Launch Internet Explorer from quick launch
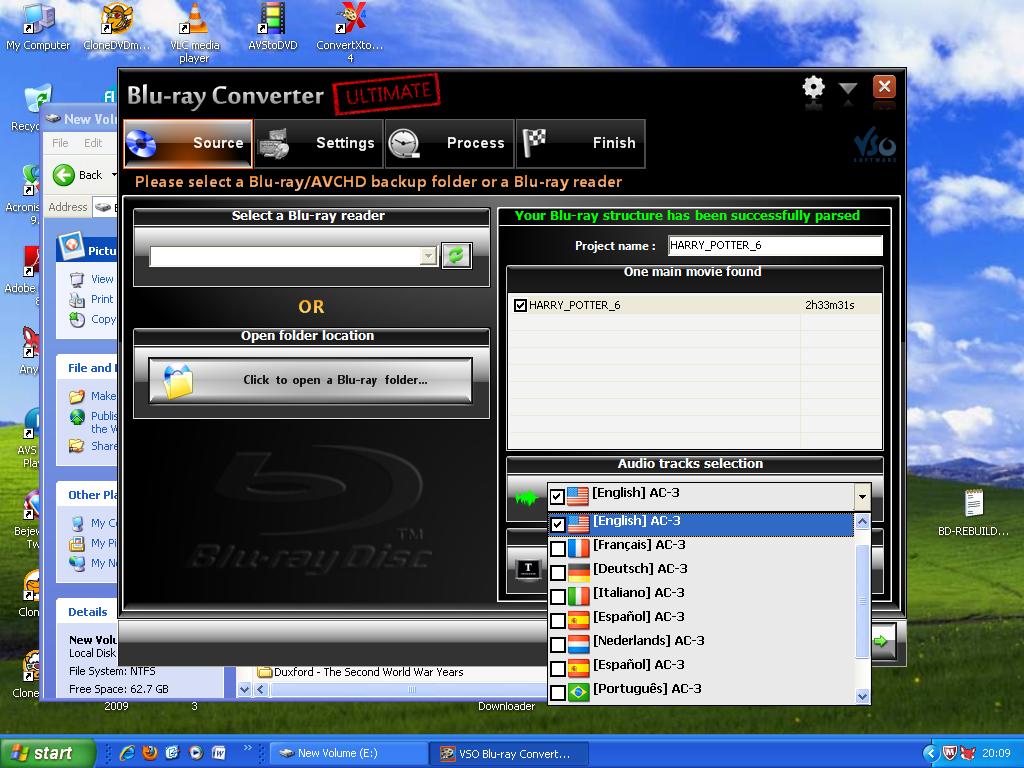The width and height of the screenshot is (1024, 768). [127, 753]
